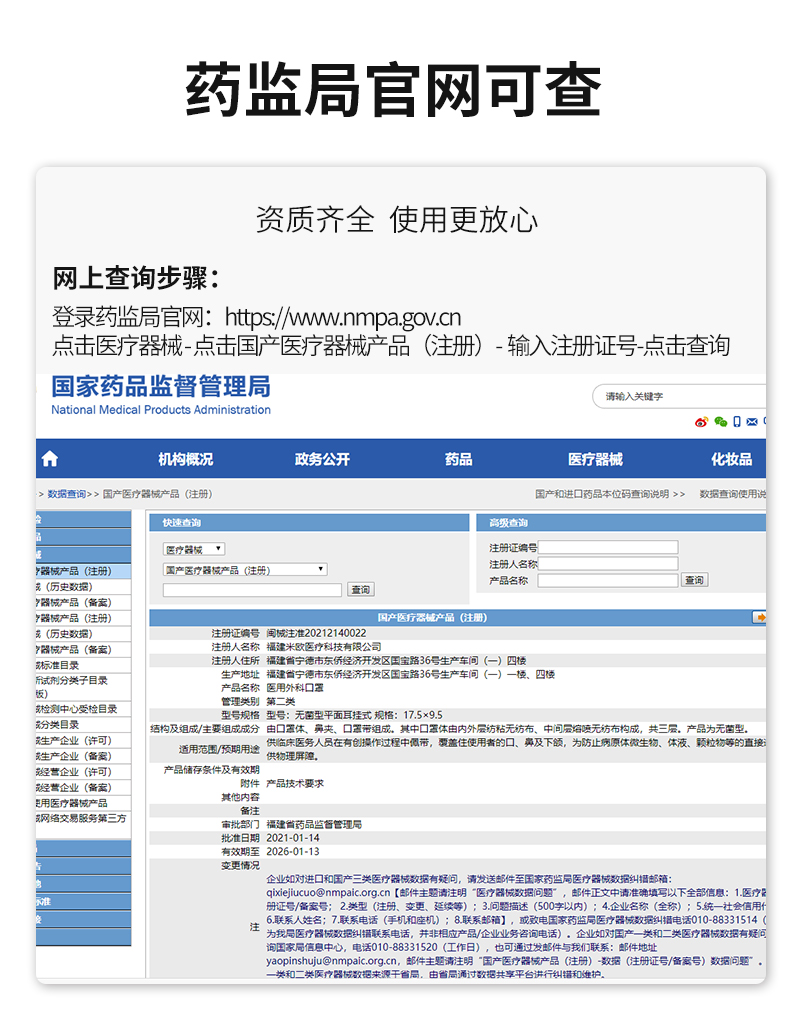Select the 经营企业（备案）sidebar item

coord(83,788)
